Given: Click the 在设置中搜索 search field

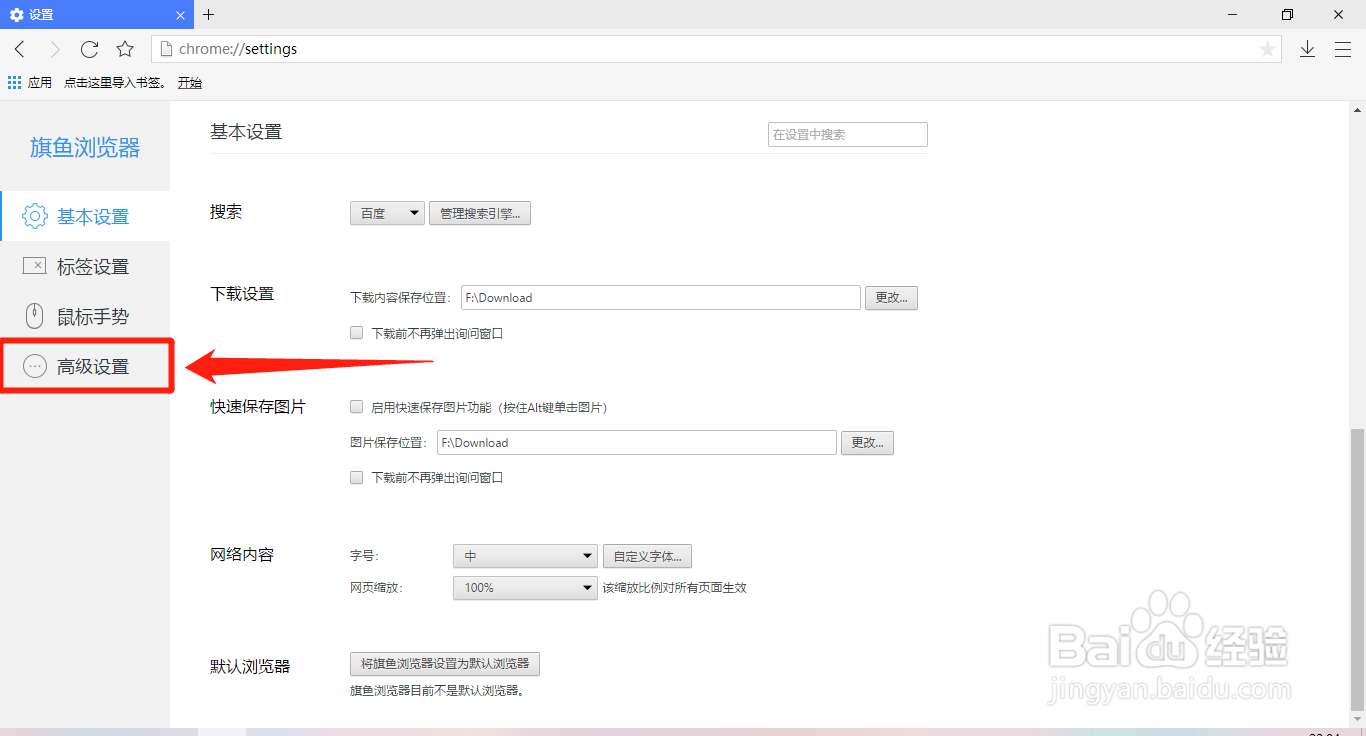Looking at the screenshot, I should pos(848,134).
